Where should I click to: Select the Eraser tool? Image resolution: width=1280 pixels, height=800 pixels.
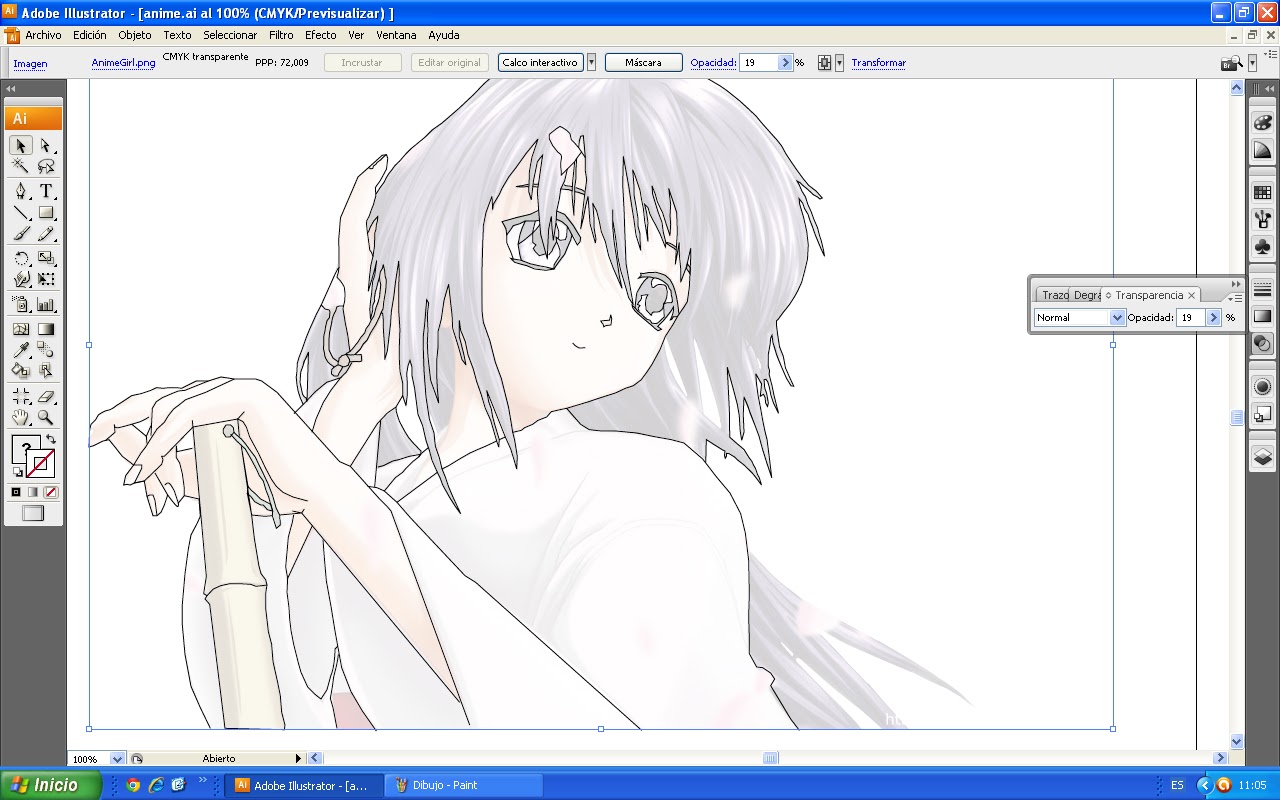(46, 396)
